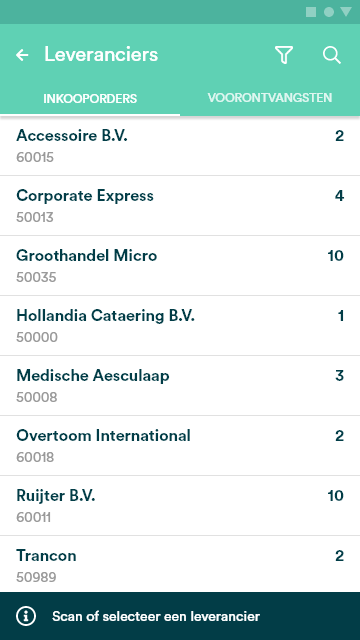The height and width of the screenshot is (640, 360).
Task: Open Corporate Express supplier entry
Action: click(180, 206)
